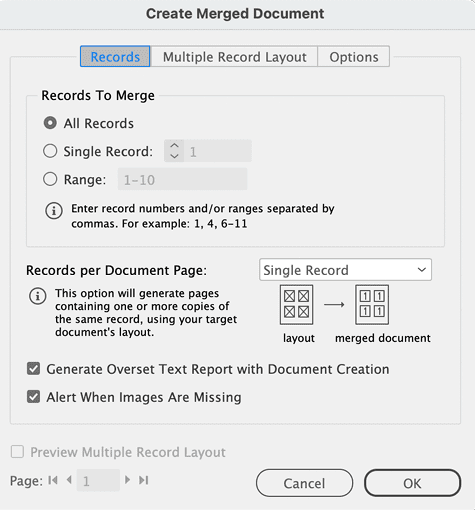
Task: Open Records per Document Page dropdown
Action: [x=345, y=270]
